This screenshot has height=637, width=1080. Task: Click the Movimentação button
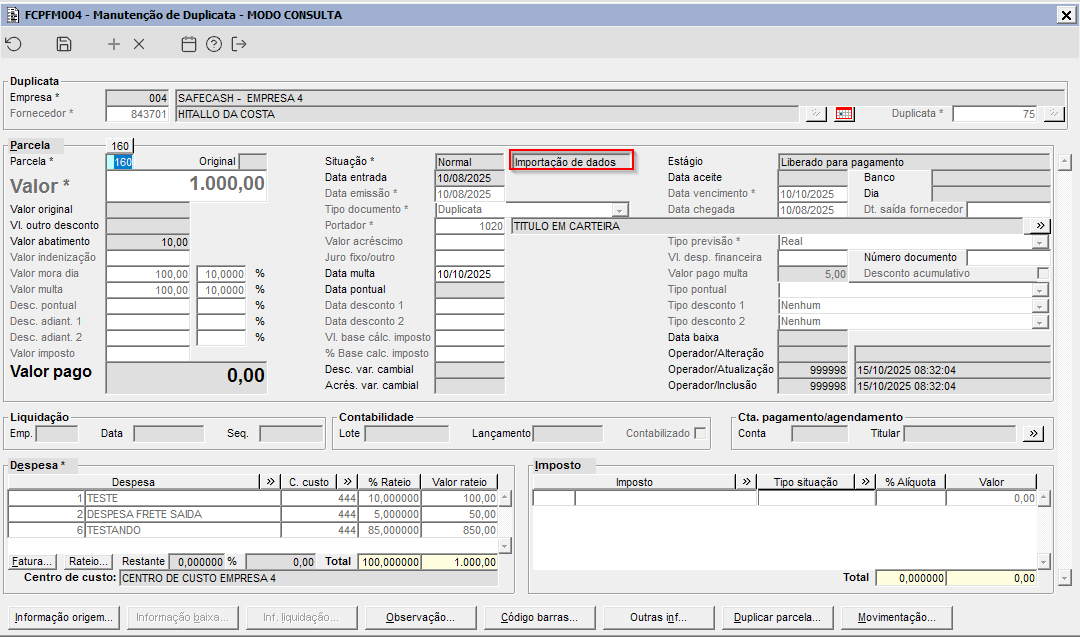pyautogui.click(x=897, y=618)
